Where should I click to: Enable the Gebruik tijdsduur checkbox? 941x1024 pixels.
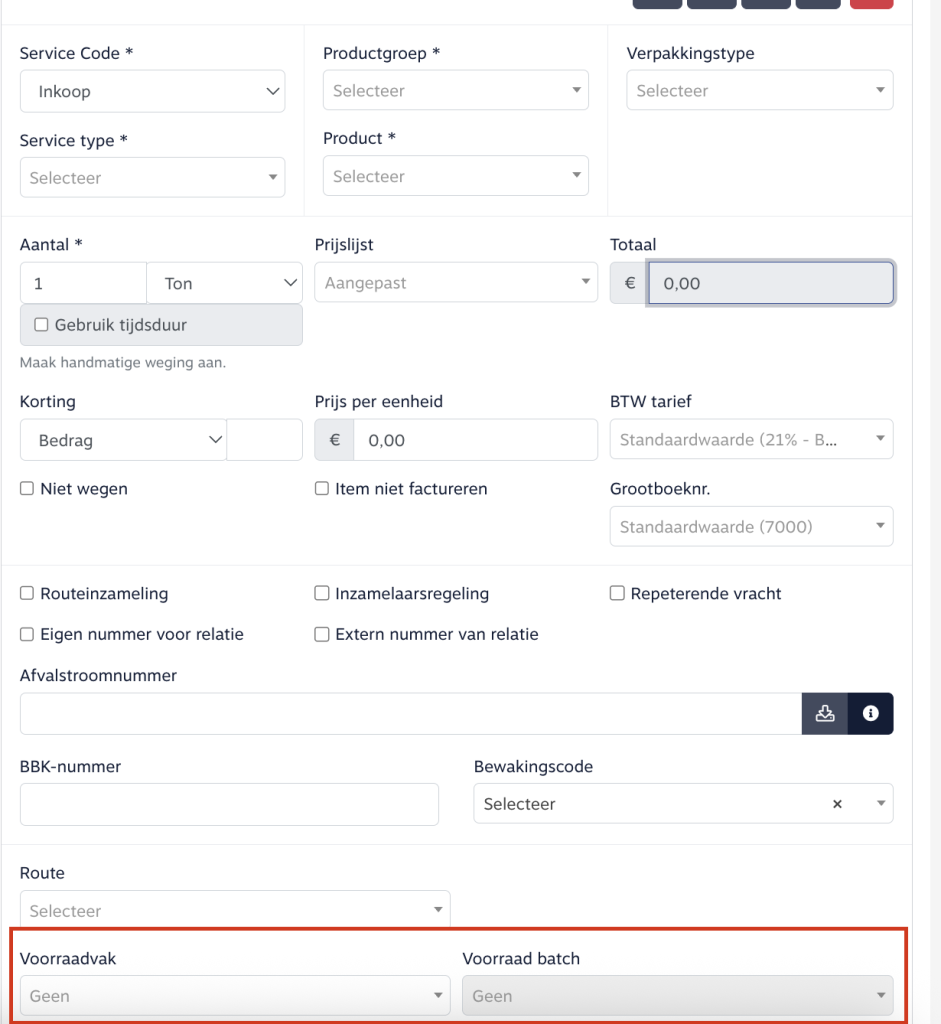tap(42, 325)
